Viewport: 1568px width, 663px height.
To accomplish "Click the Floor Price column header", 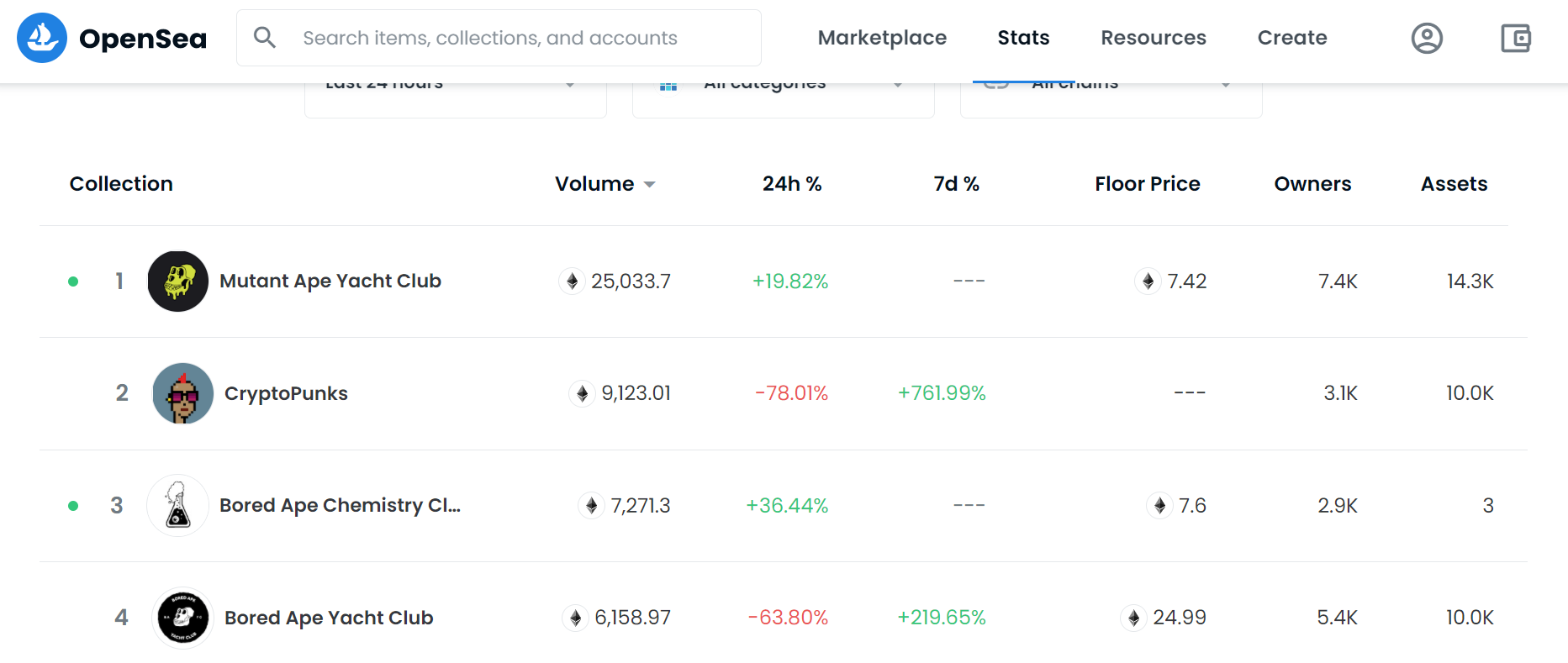I will click(1148, 184).
